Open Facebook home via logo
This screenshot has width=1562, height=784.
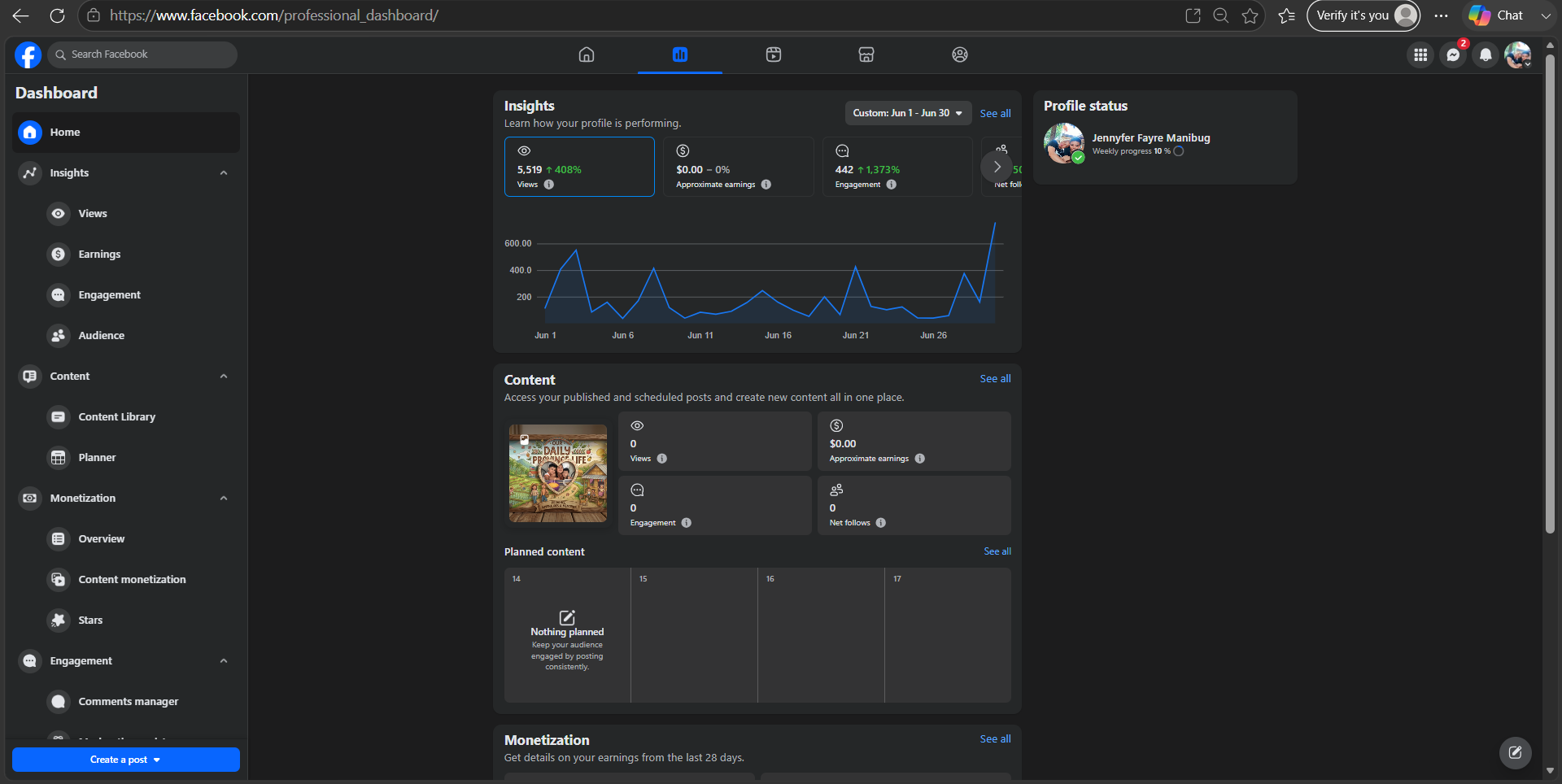click(x=28, y=54)
